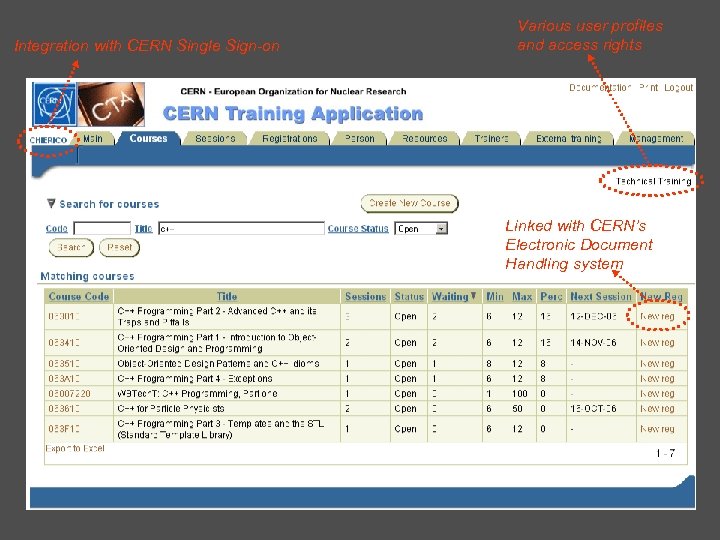This screenshot has width=720, height=540.
Task: Click New reg for WBTechT C++ Programming
Action: [x=657, y=394]
